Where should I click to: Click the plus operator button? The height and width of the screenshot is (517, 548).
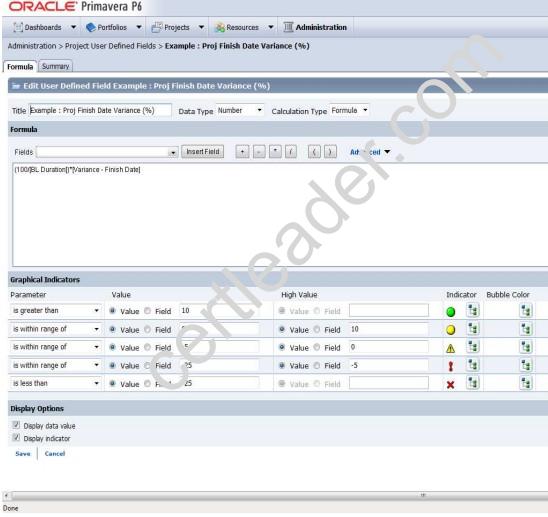(x=243, y=152)
